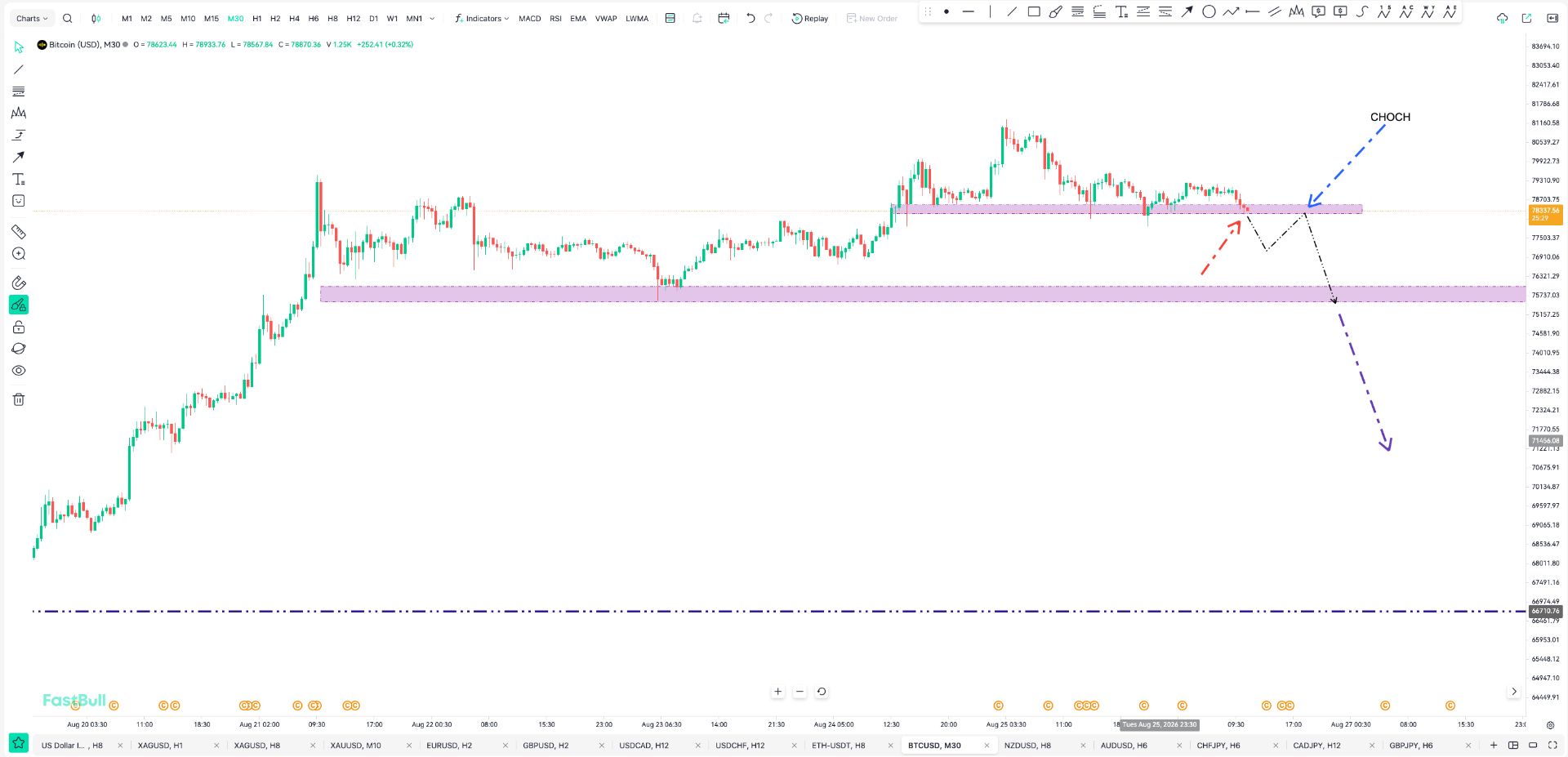Add the EMA indicator
Viewport: 1568px width, 757px height.
[x=578, y=18]
